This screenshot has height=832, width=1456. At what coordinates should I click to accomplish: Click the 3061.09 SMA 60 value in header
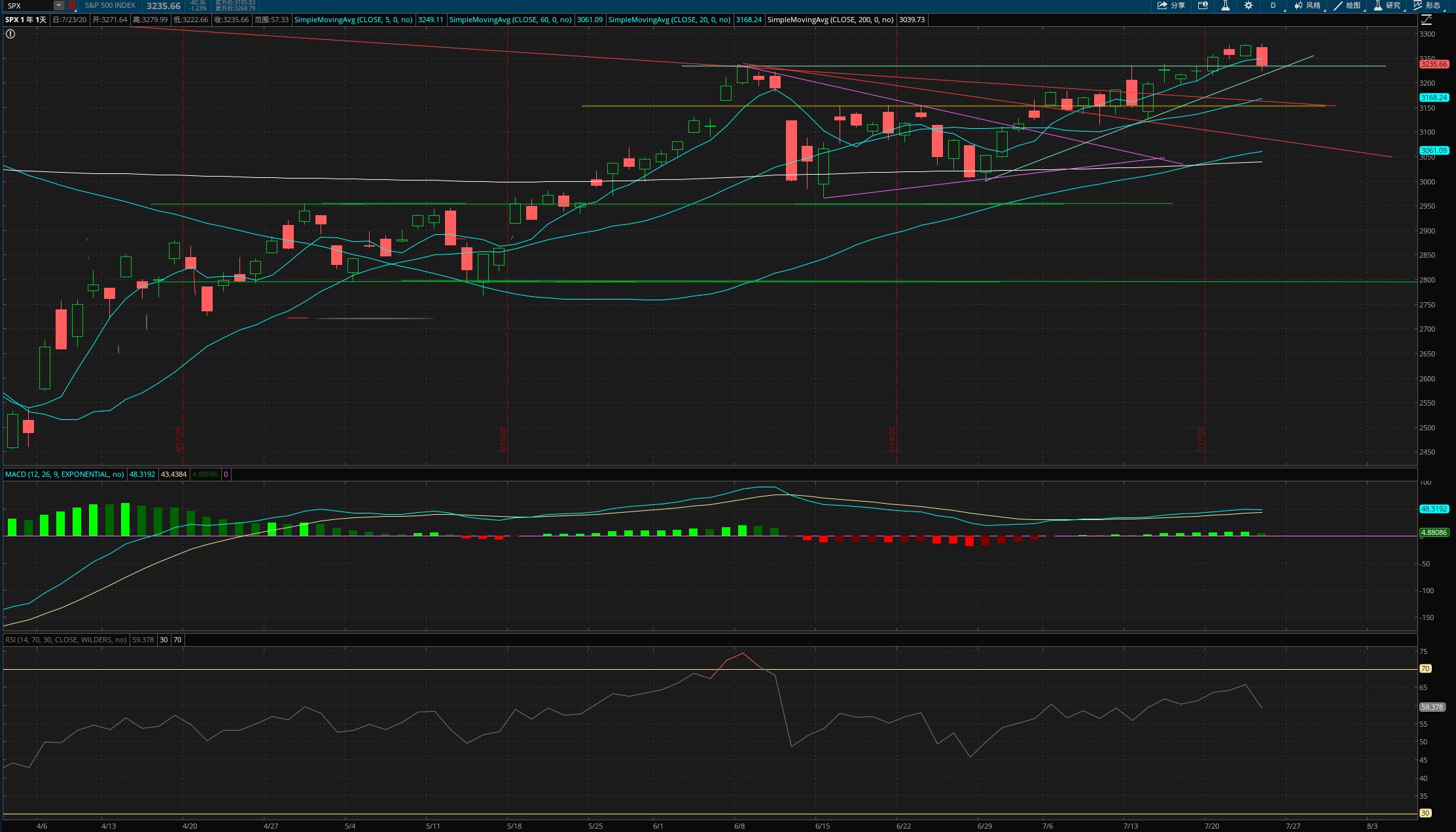pyautogui.click(x=590, y=20)
